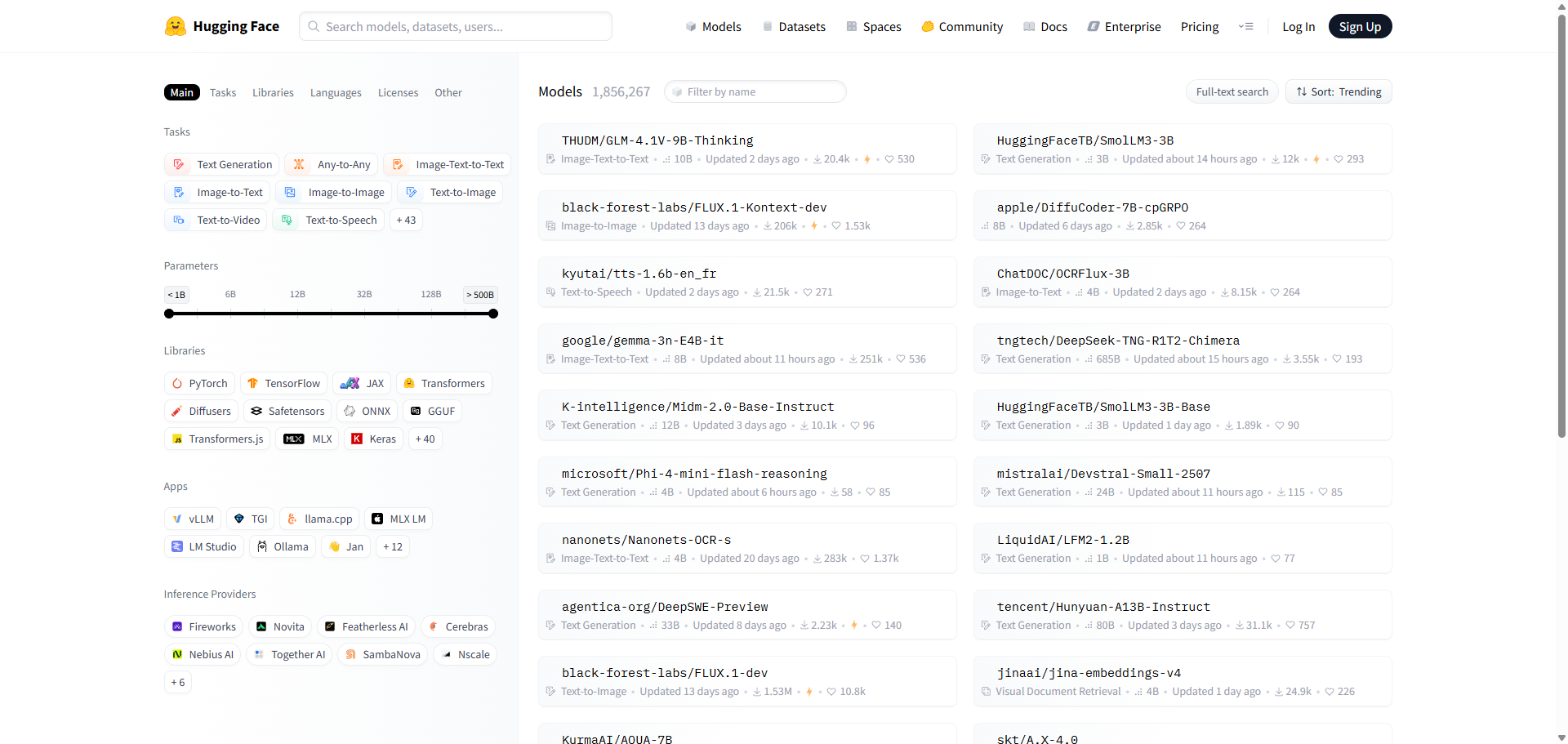Click the Pricing link
This screenshot has height=744, width=1568.
(x=1200, y=26)
